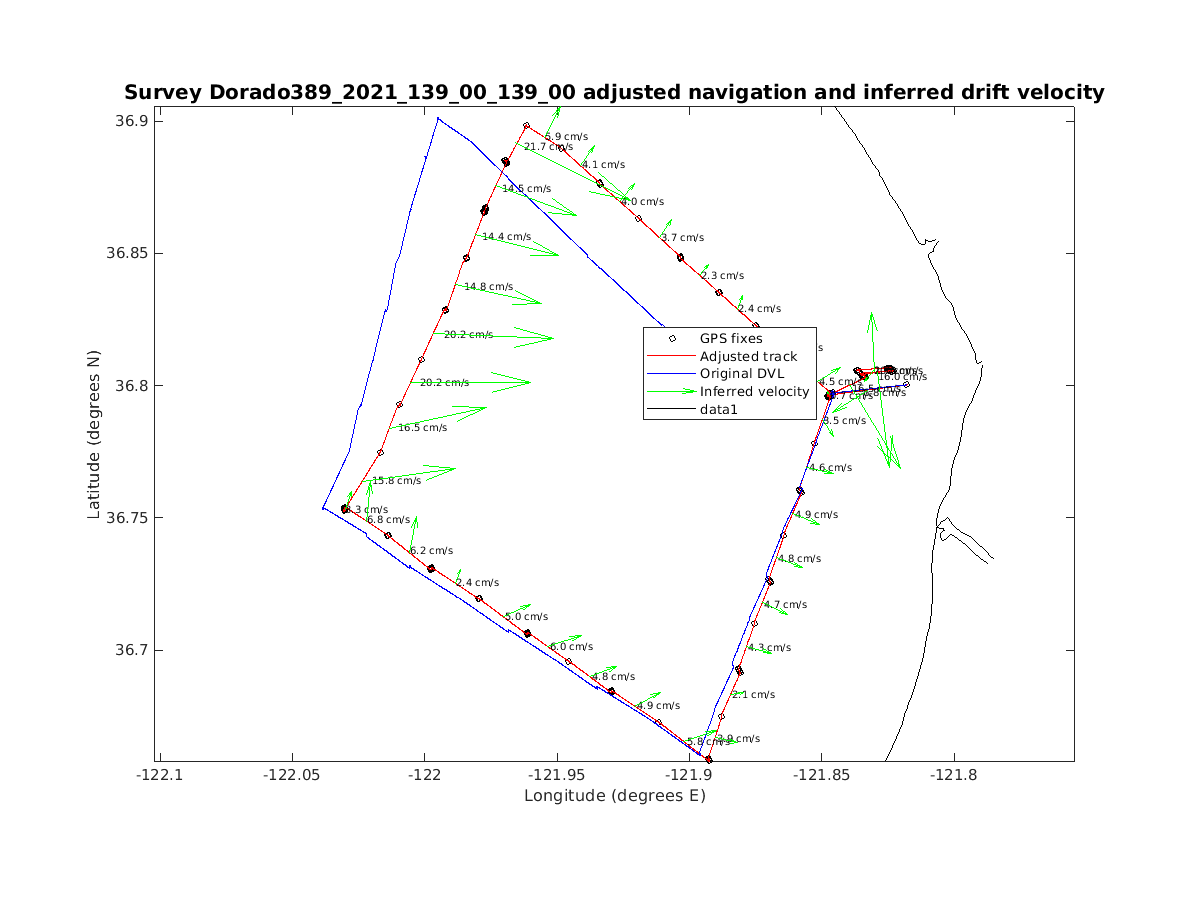Image resolution: width=1188 pixels, height=900 pixels.
Task: Select the Longitude (degrees E) axis label
Action: point(614,796)
